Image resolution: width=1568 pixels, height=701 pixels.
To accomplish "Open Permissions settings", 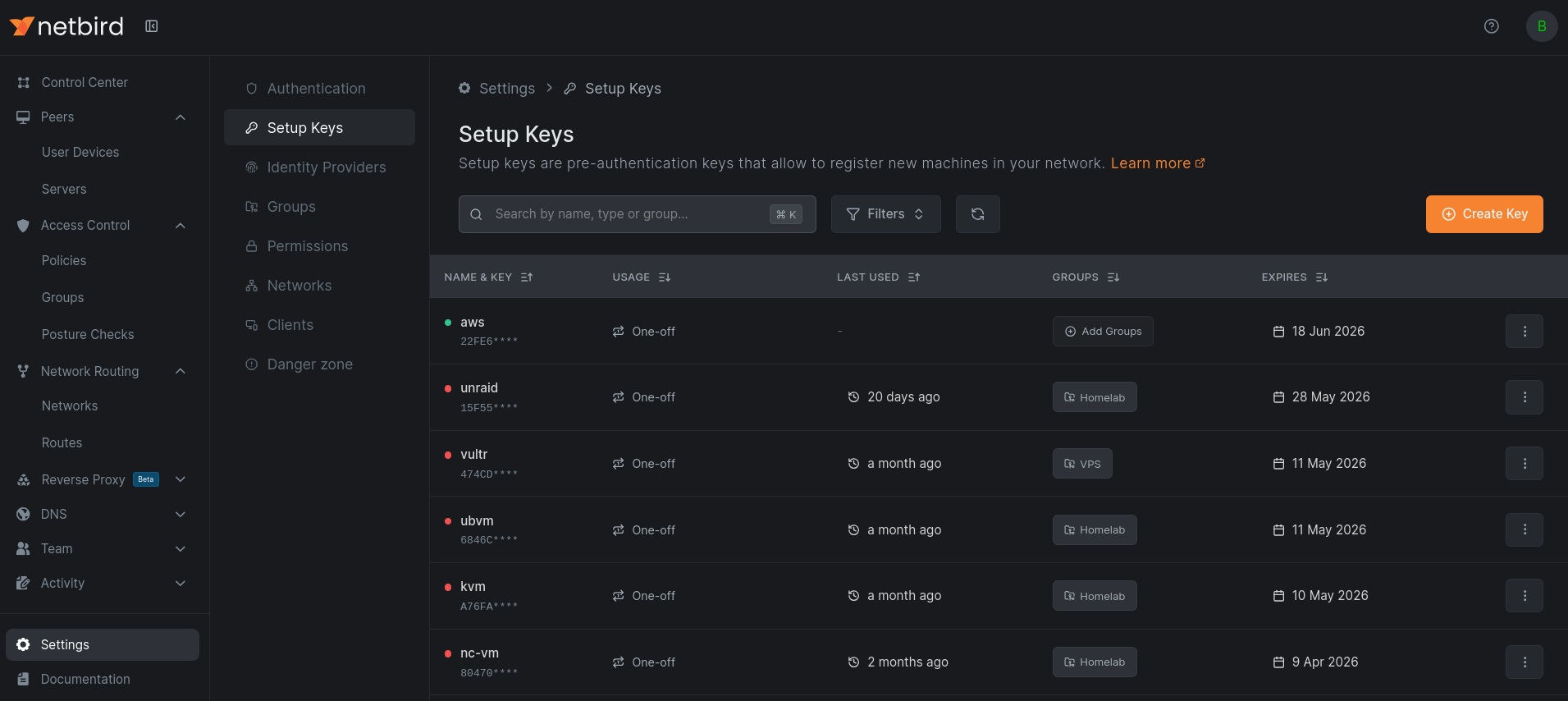I will [x=319, y=246].
